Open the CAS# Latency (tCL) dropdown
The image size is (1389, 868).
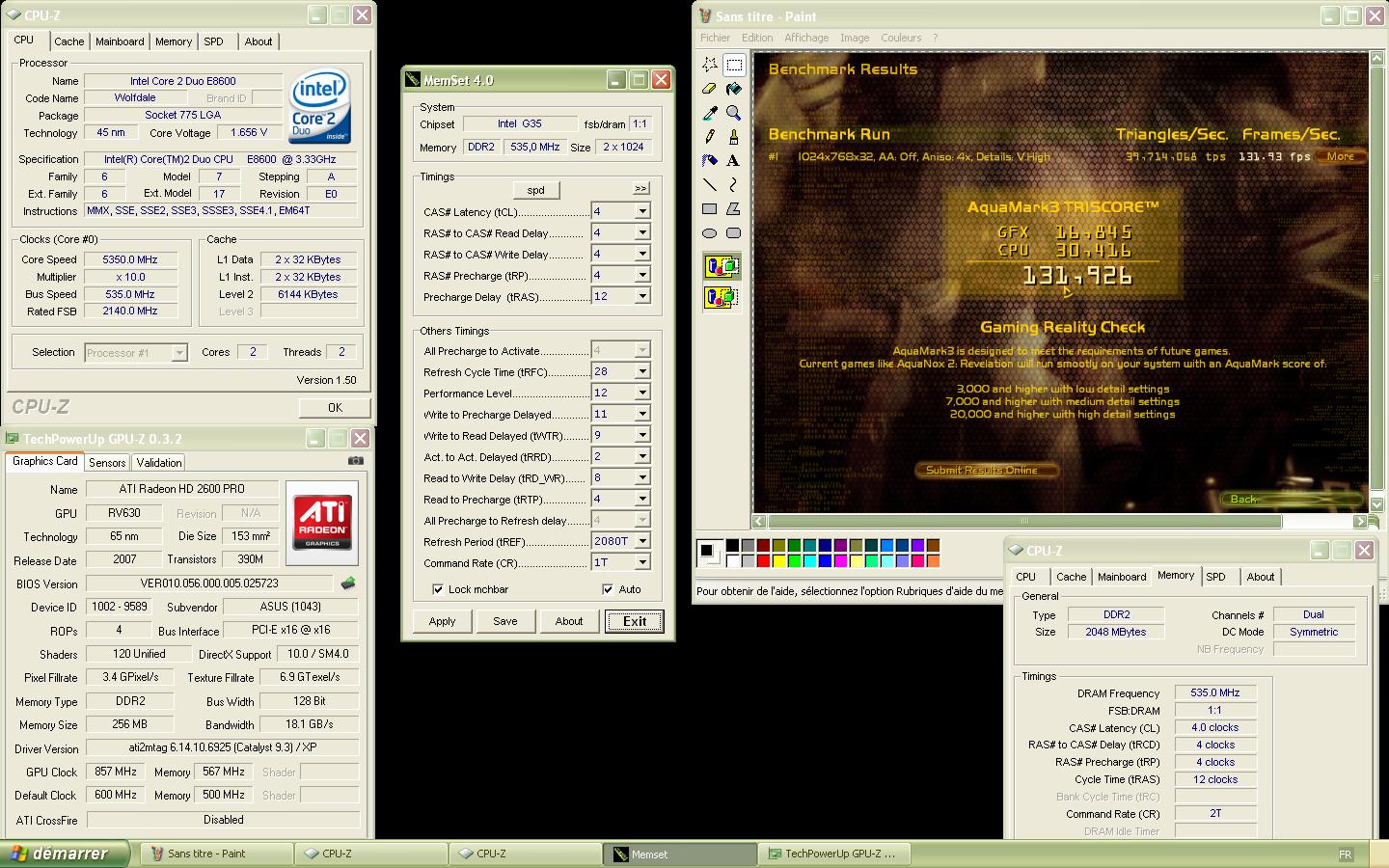point(641,211)
